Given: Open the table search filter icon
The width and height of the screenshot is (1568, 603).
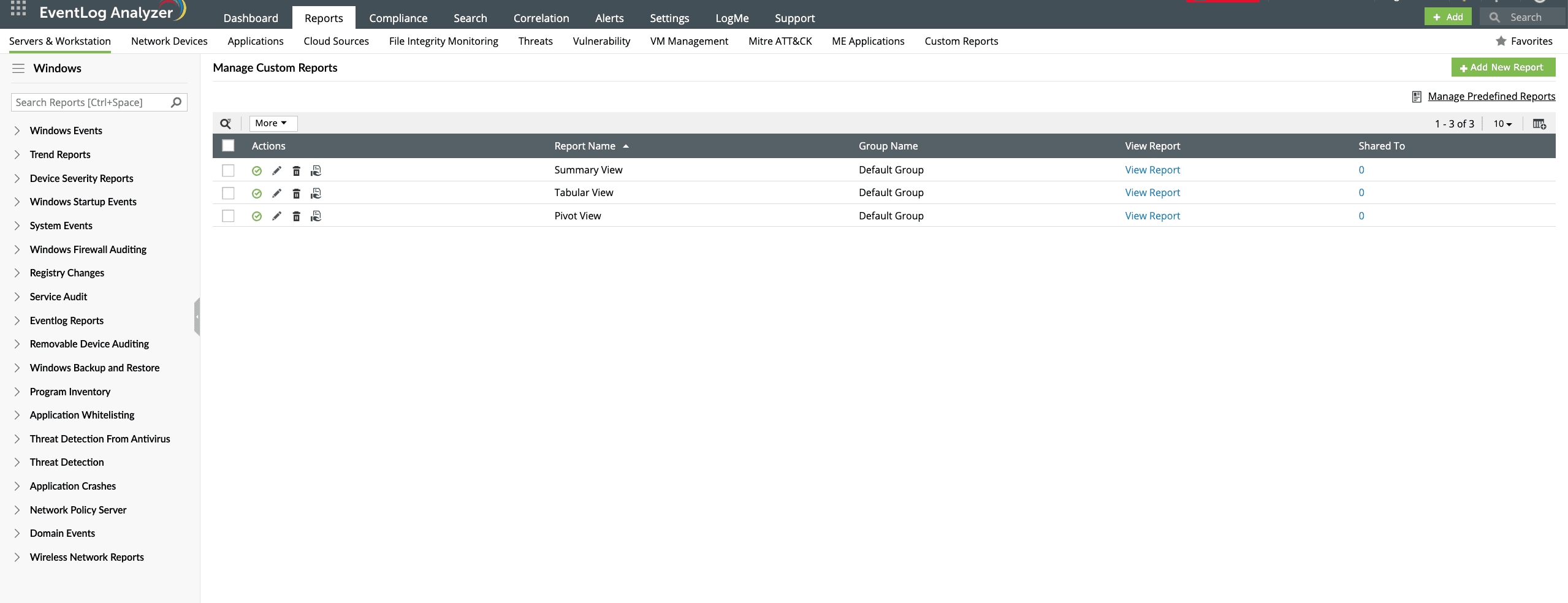Looking at the screenshot, I should [226, 123].
